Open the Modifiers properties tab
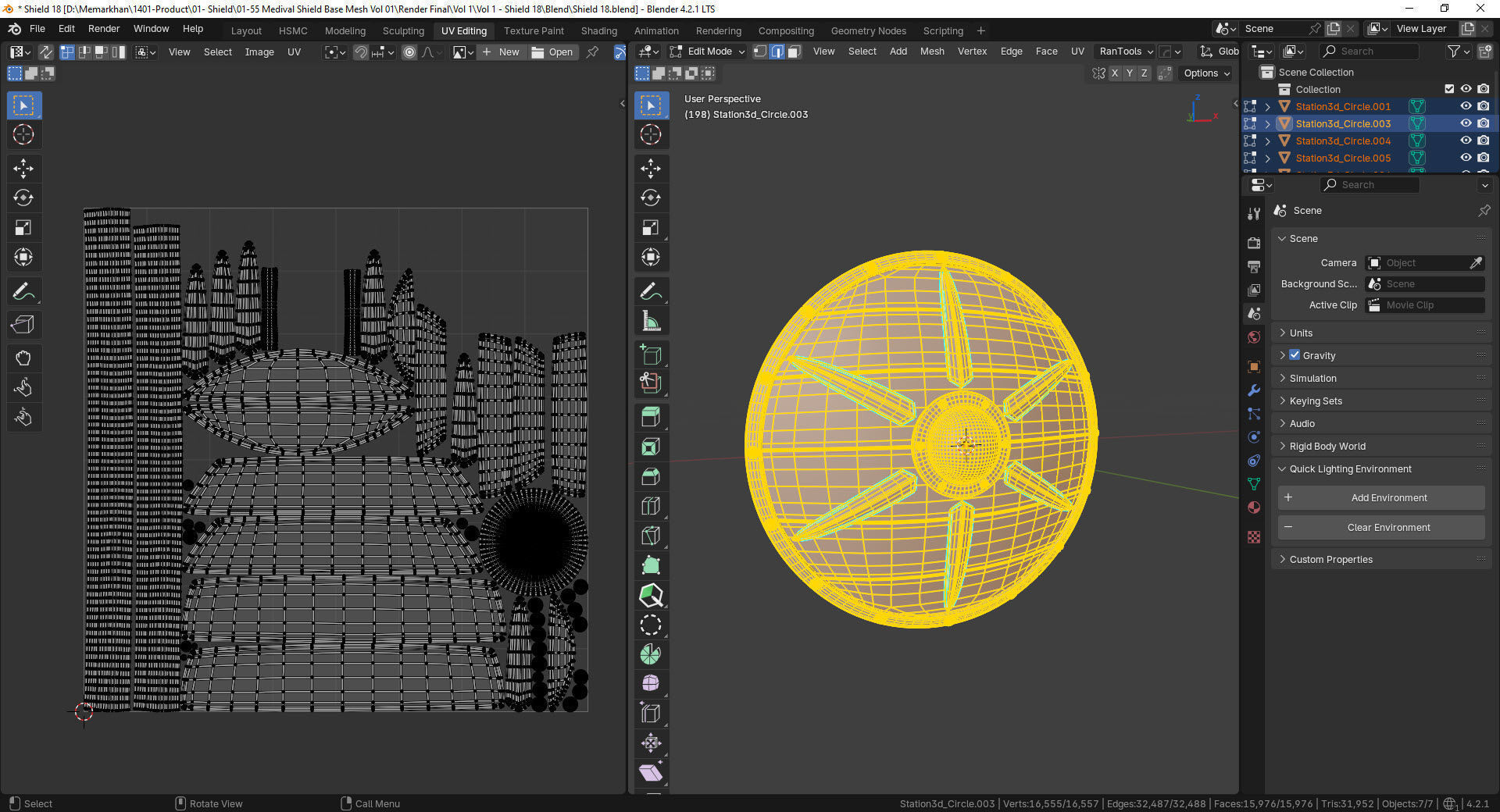The width and height of the screenshot is (1500, 812). point(1254,390)
